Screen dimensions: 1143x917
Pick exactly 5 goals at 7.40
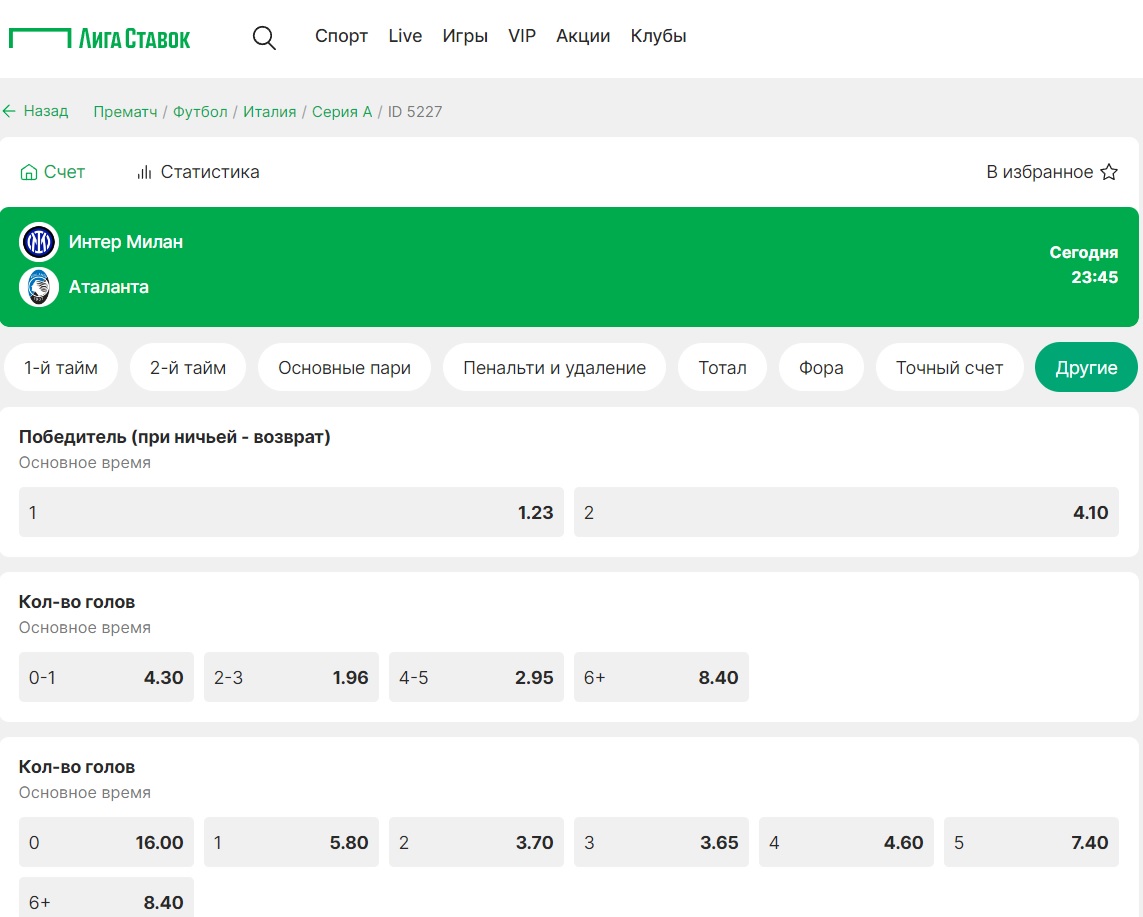click(1031, 842)
